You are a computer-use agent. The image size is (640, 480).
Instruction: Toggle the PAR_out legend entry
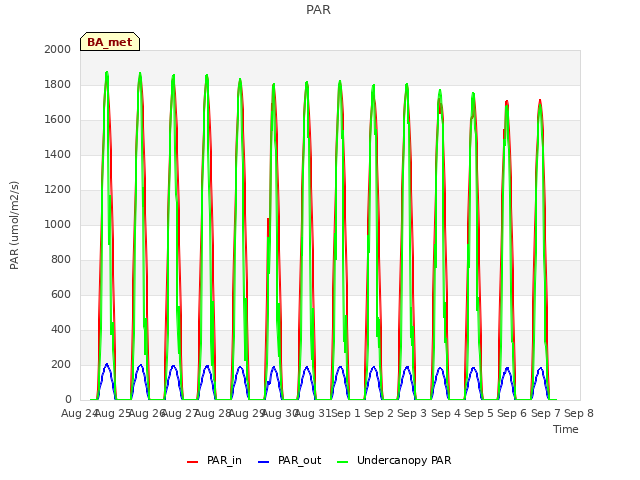290,460
